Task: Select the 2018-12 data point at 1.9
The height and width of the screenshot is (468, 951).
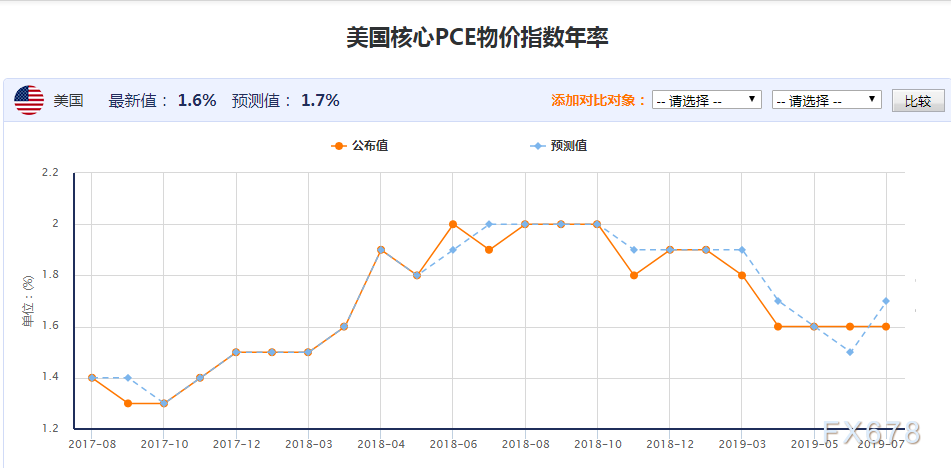Action: [x=670, y=250]
